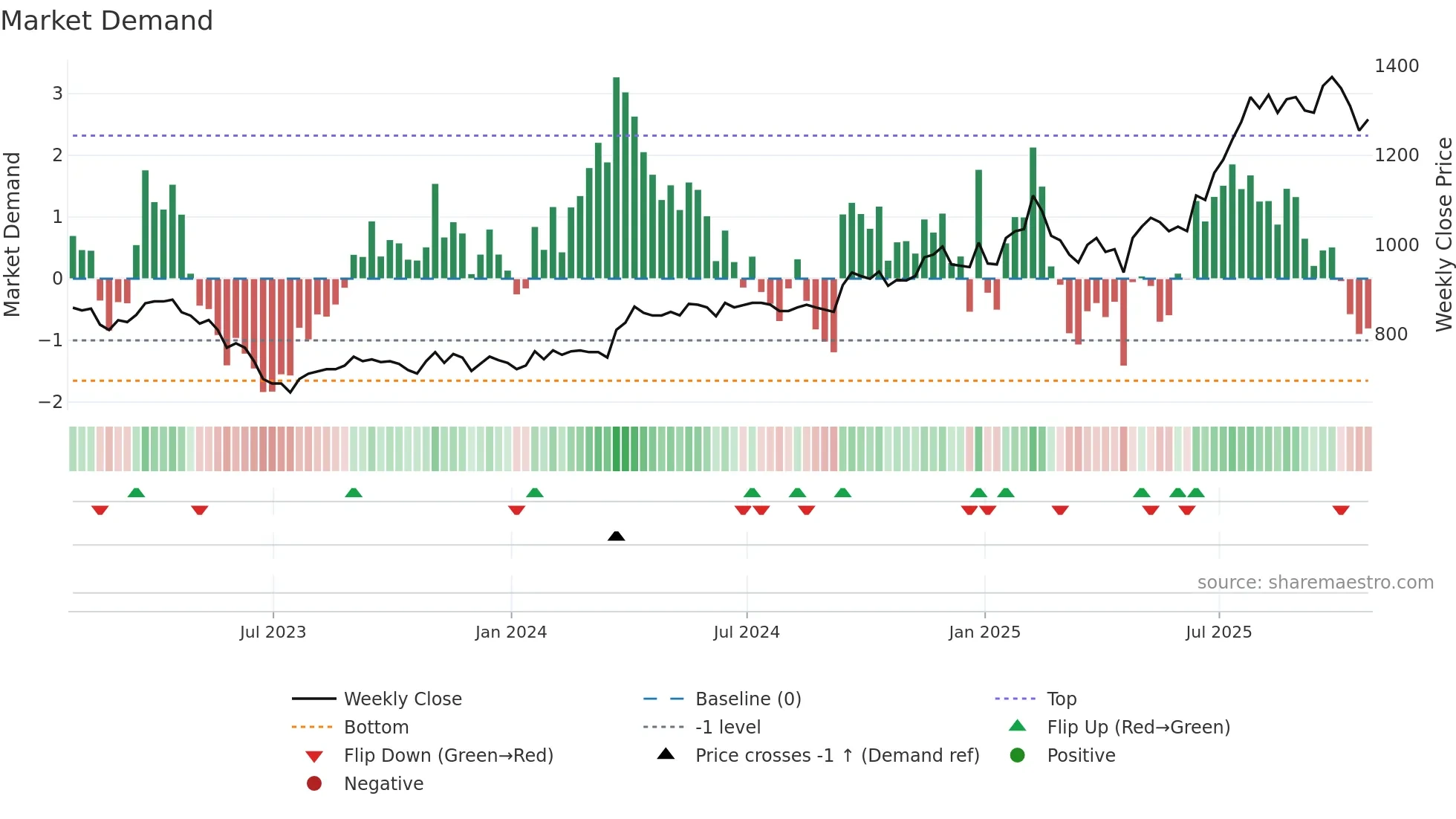
Task: Click the 3 demand axis tick
Action: click(57, 94)
